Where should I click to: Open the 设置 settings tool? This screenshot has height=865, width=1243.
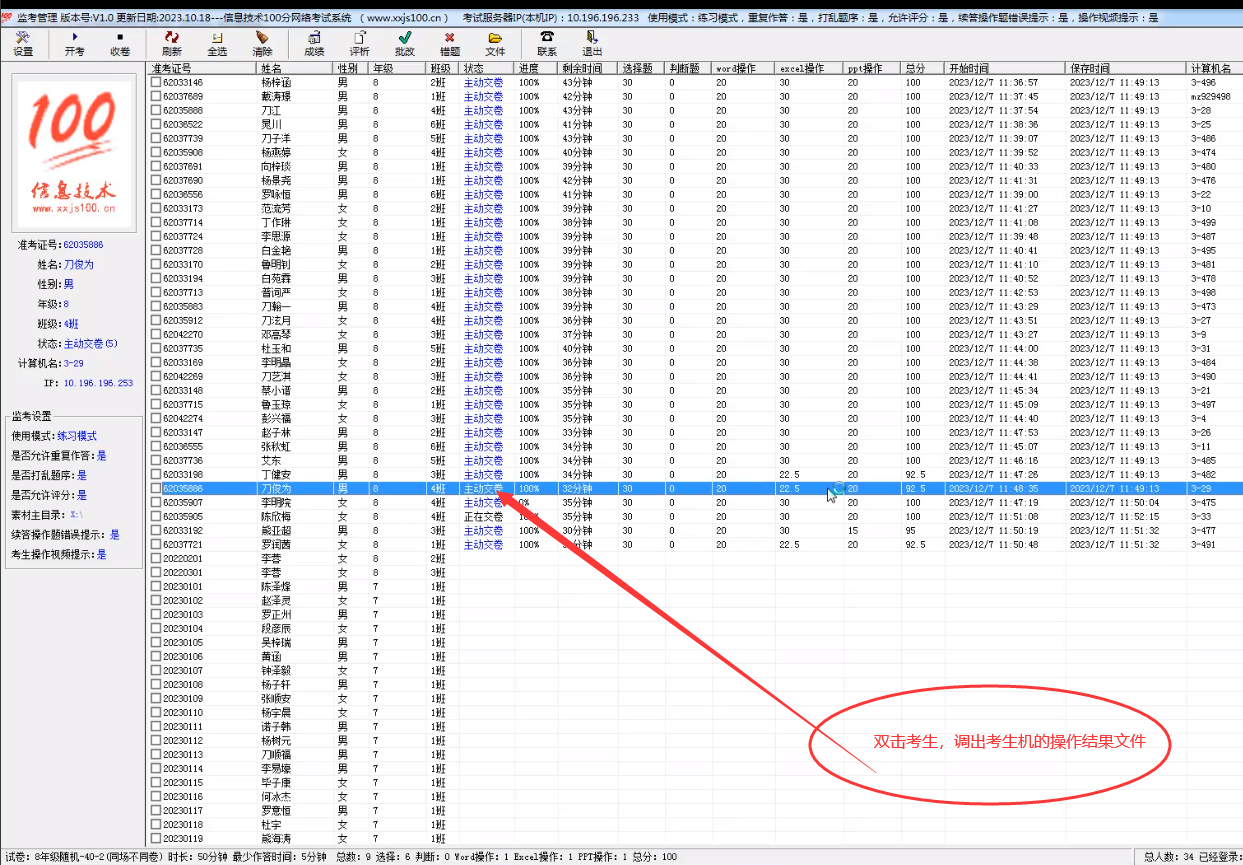(23, 43)
